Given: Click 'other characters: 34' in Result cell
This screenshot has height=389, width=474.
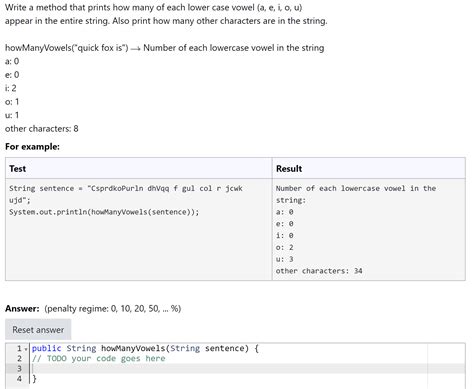Looking at the screenshot, I should 319,271.
